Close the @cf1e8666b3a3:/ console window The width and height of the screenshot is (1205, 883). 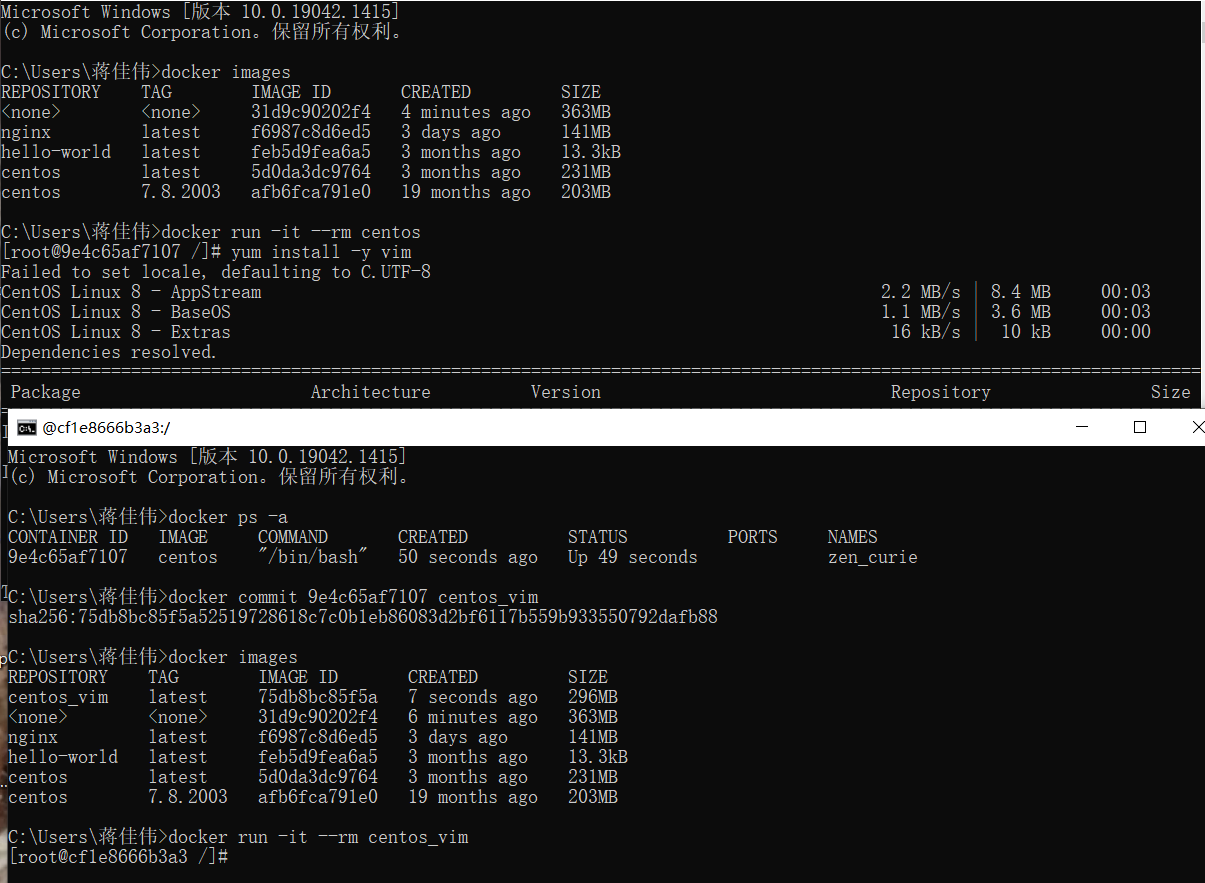[1198, 427]
